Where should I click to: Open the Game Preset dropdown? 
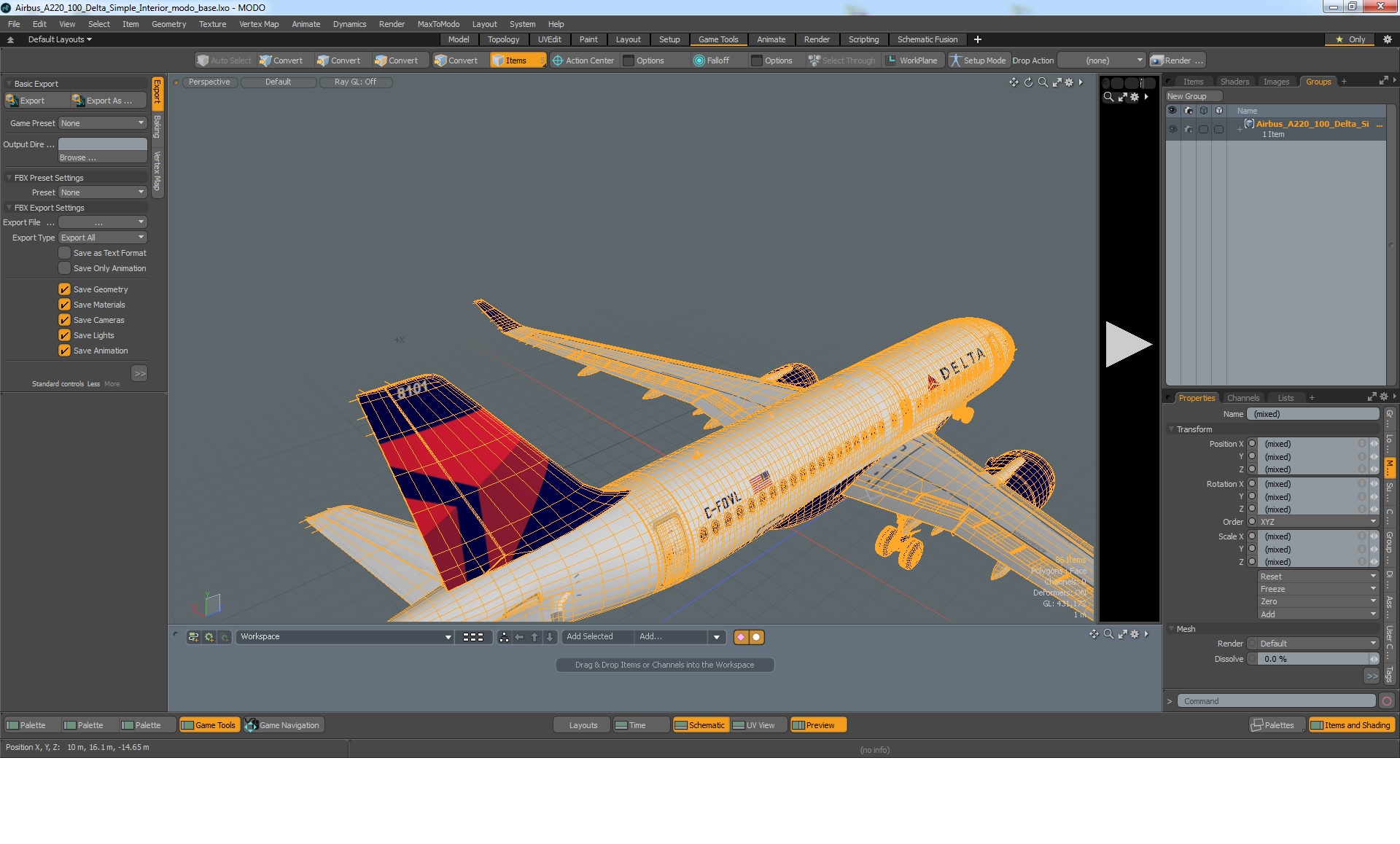pos(103,123)
